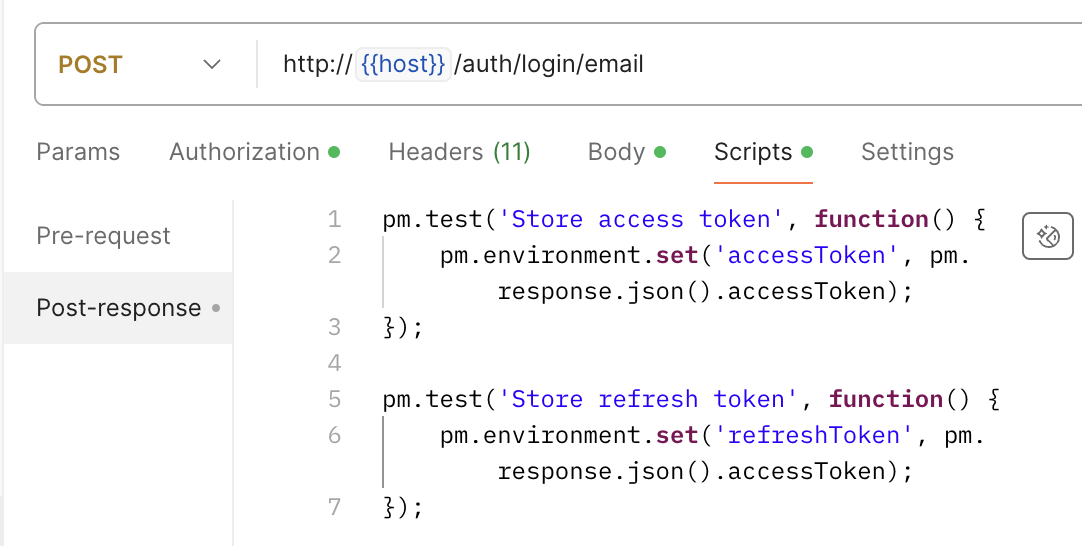Select the Body tab
This screenshot has width=1082, height=546.
616,152
